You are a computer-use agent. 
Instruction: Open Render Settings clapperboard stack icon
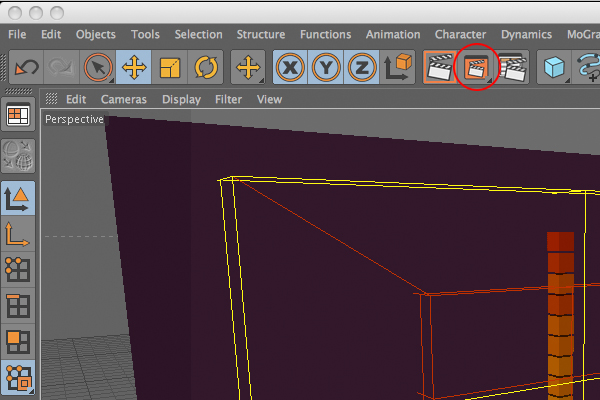(x=512, y=67)
